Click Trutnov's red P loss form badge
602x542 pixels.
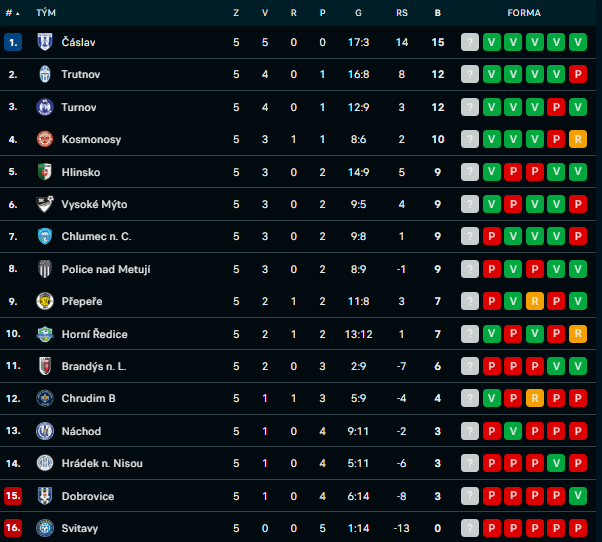[578, 74]
